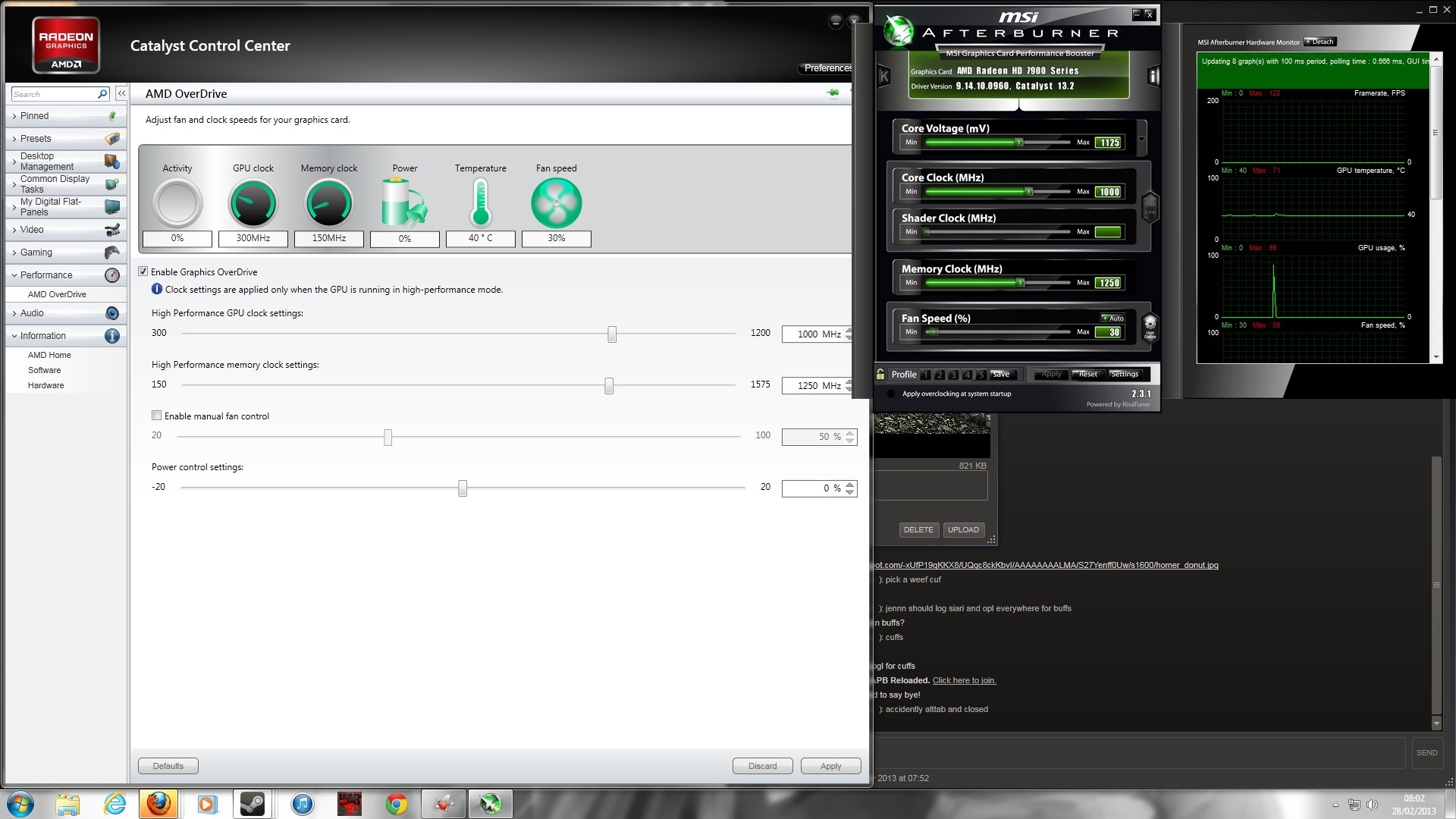Open MSI Afterburner Settings
This screenshot has width=1456, height=819.
[1124, 375]
